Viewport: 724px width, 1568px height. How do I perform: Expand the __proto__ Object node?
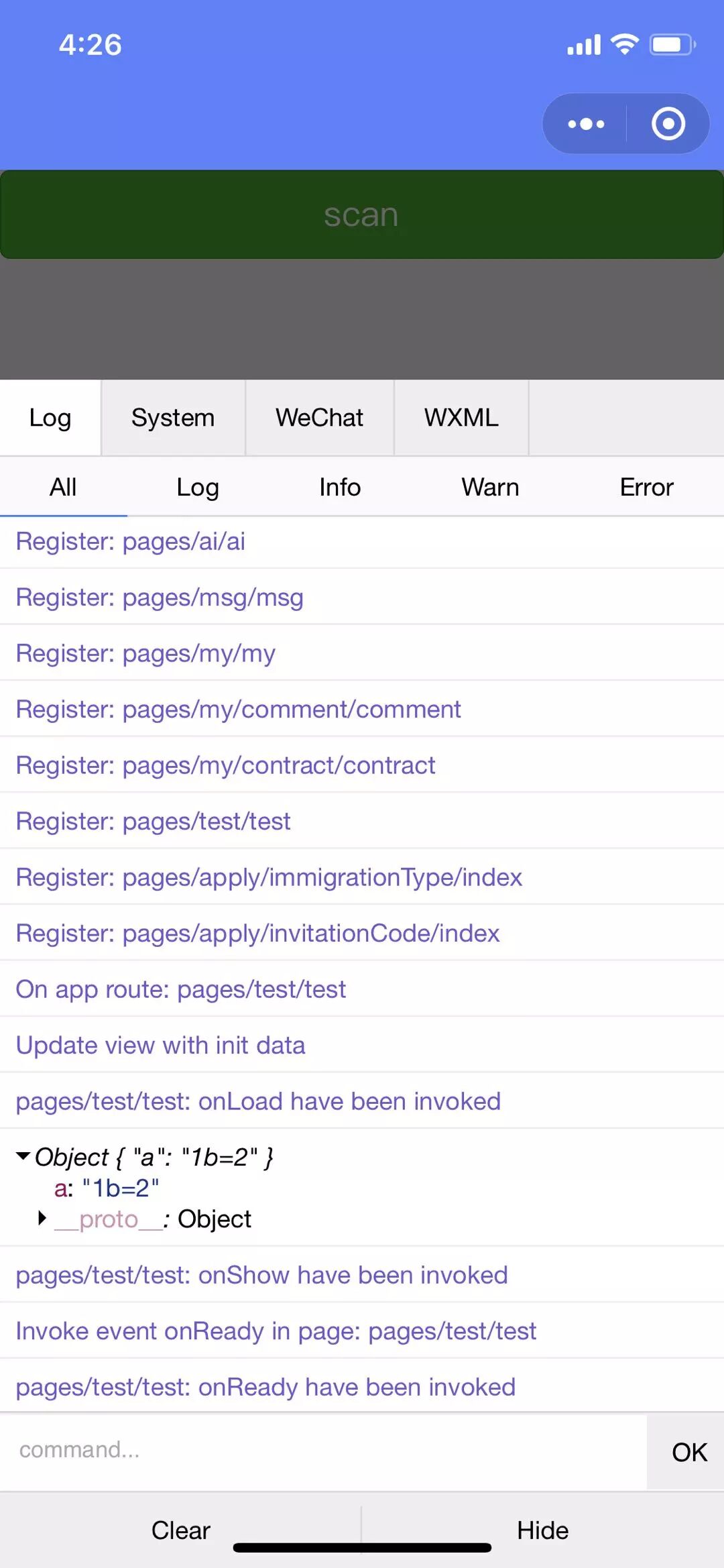42,1218
